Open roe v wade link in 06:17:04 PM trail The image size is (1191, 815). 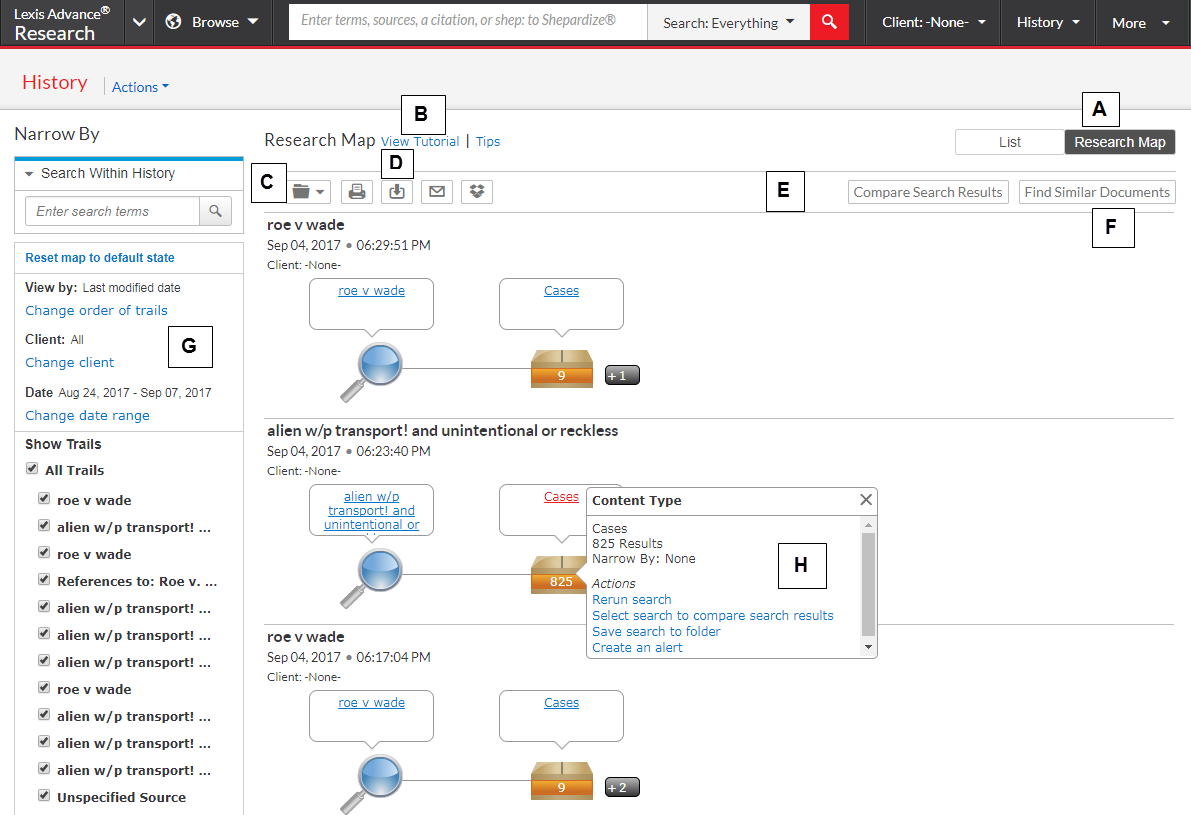tap(371, 703)
